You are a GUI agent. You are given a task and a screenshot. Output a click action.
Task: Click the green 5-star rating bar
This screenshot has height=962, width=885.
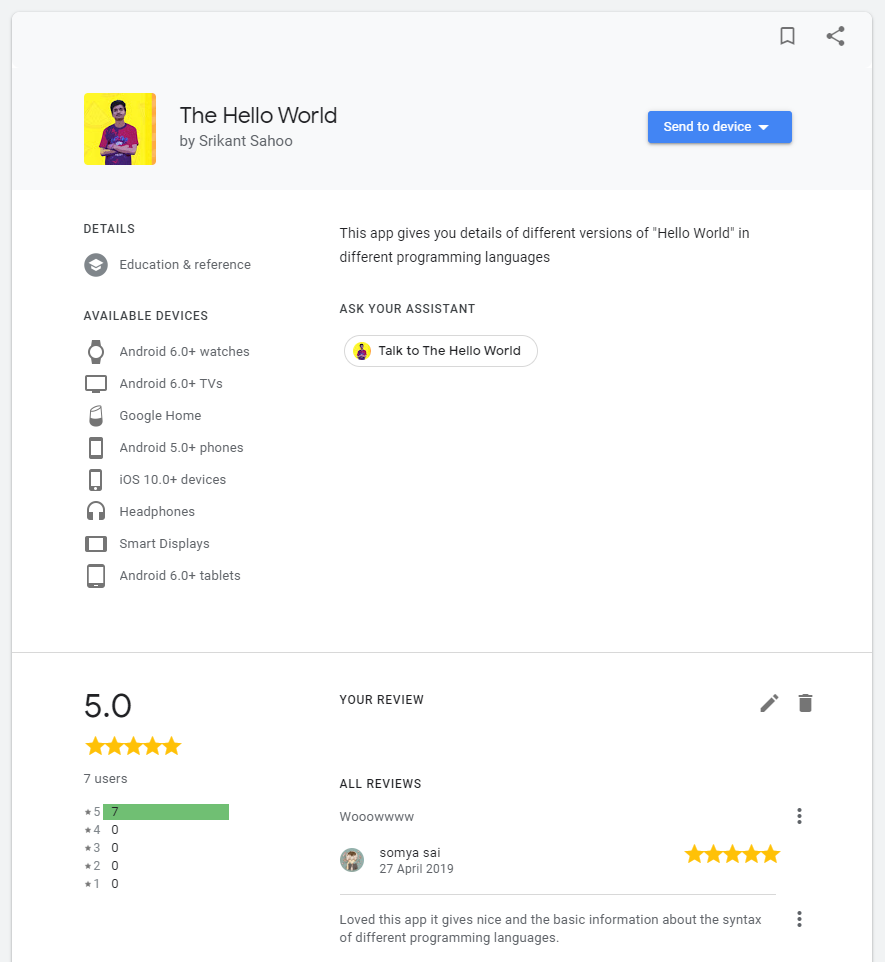tap(166, 811)
